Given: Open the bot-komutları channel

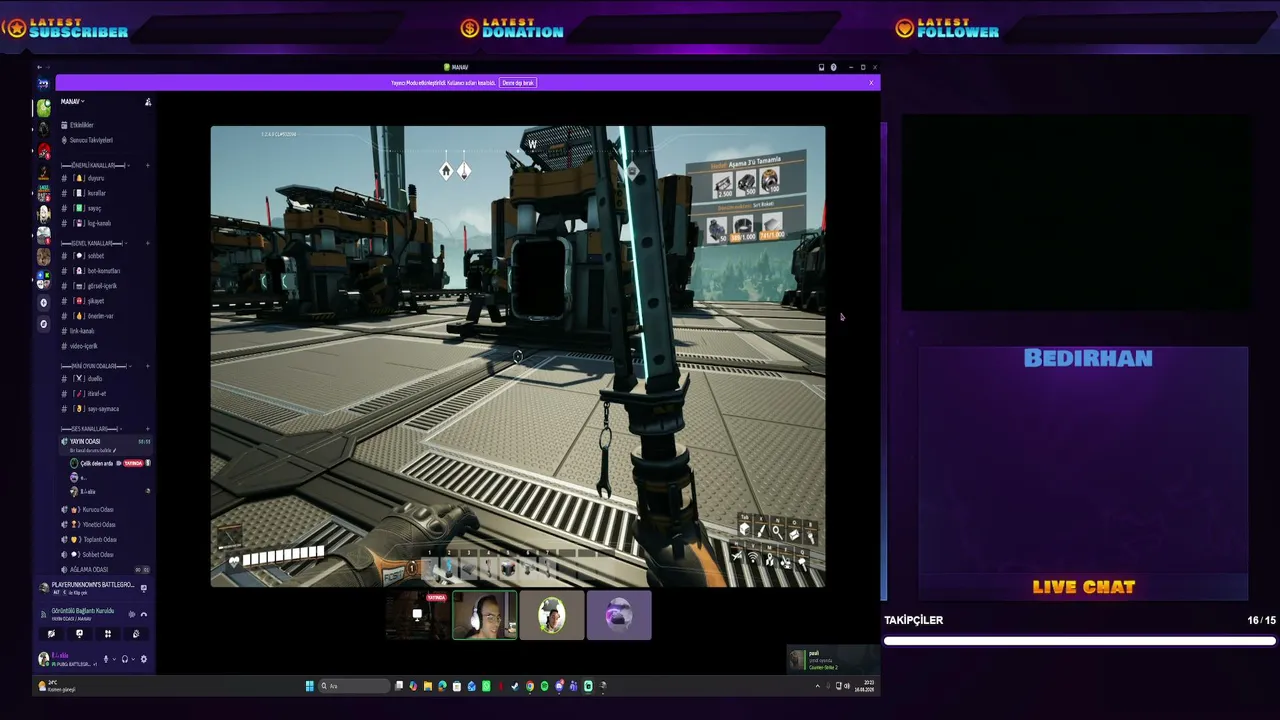Looking at the screenshot, I should click(x=105, y=271).
